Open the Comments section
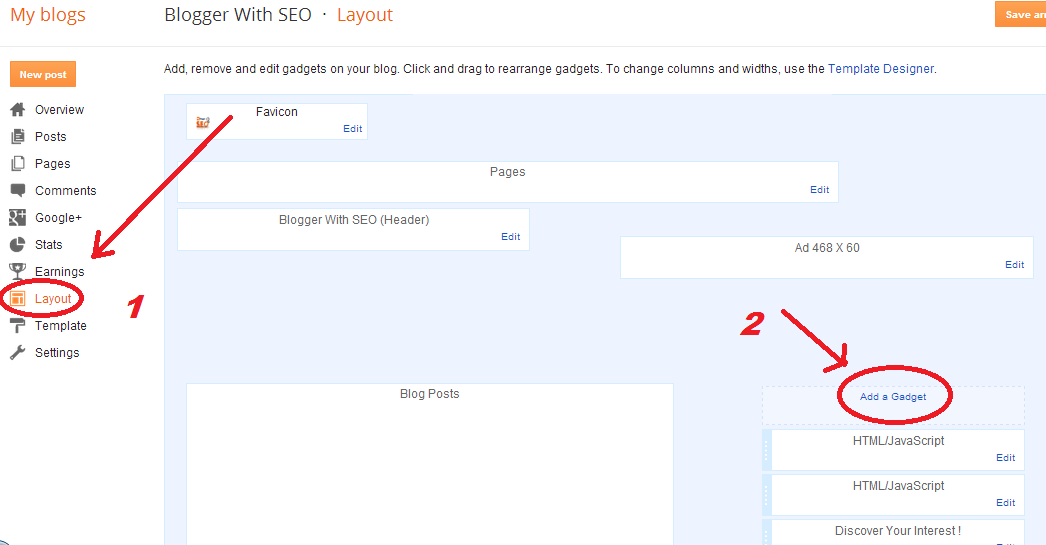 65,191
